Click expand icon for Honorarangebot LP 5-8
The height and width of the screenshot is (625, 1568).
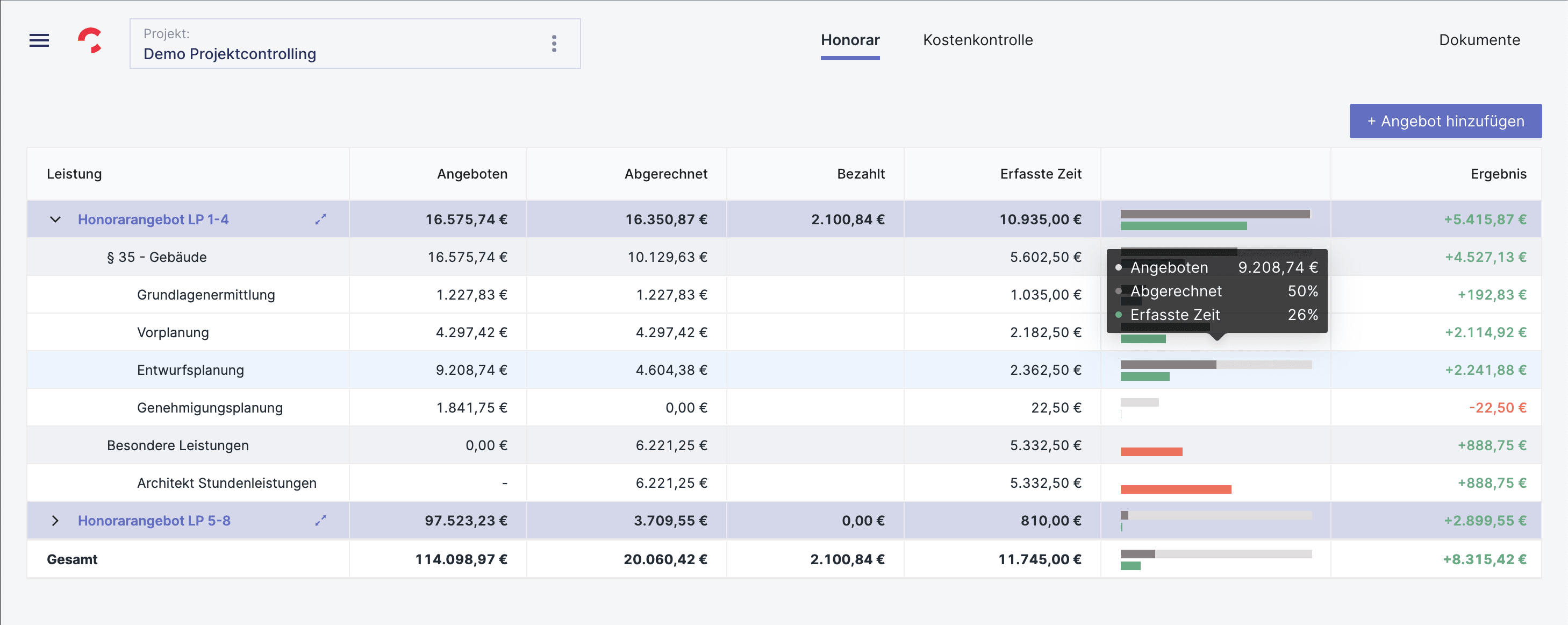point(320,520)
